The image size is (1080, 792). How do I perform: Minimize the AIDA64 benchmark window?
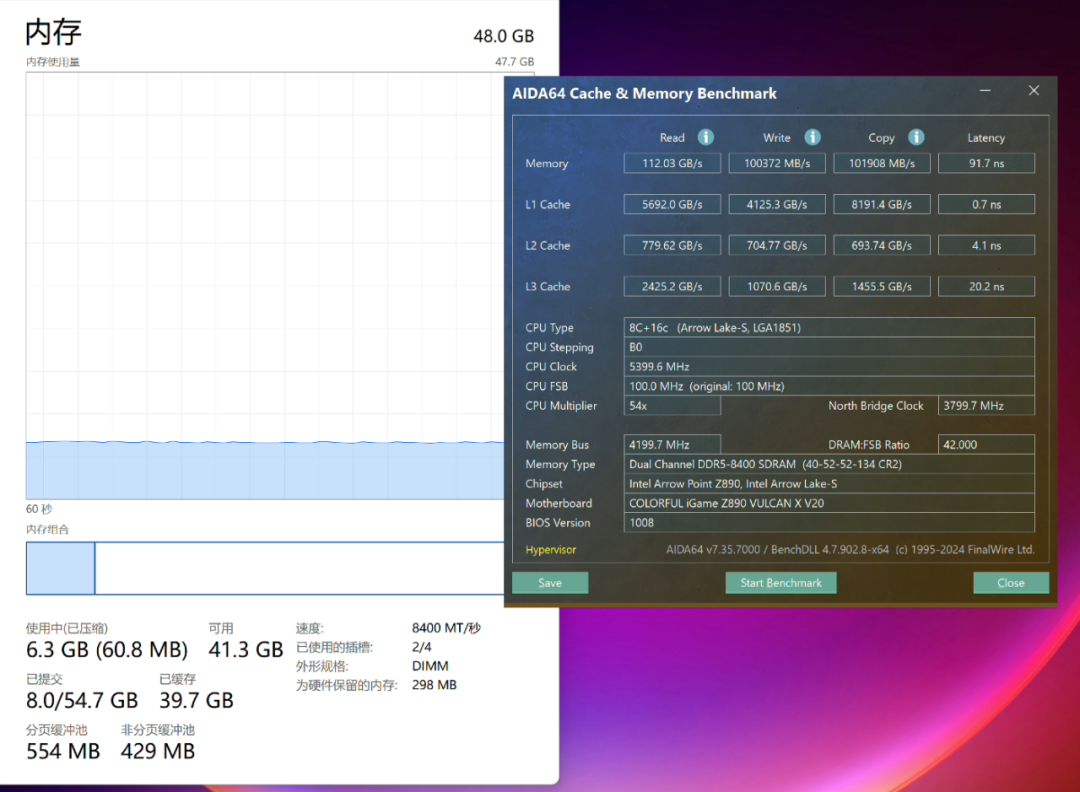pos(985,91)
